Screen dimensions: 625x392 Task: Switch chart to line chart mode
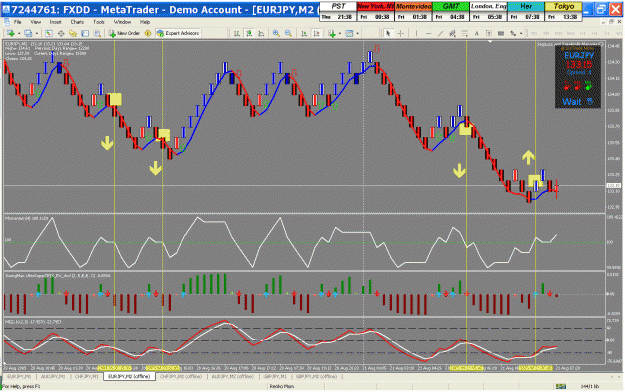pyautogui.click(x=261, y=33)
